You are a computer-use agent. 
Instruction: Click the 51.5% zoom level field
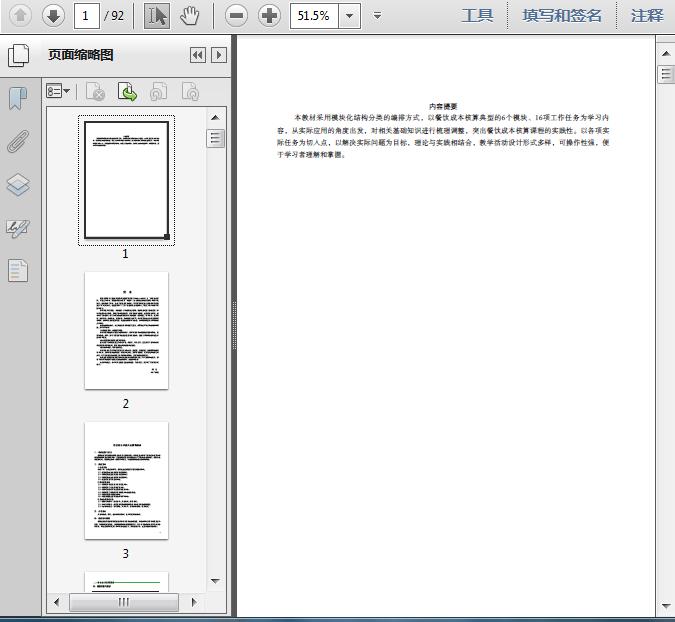pyautogui.click(x=314, y=16)
